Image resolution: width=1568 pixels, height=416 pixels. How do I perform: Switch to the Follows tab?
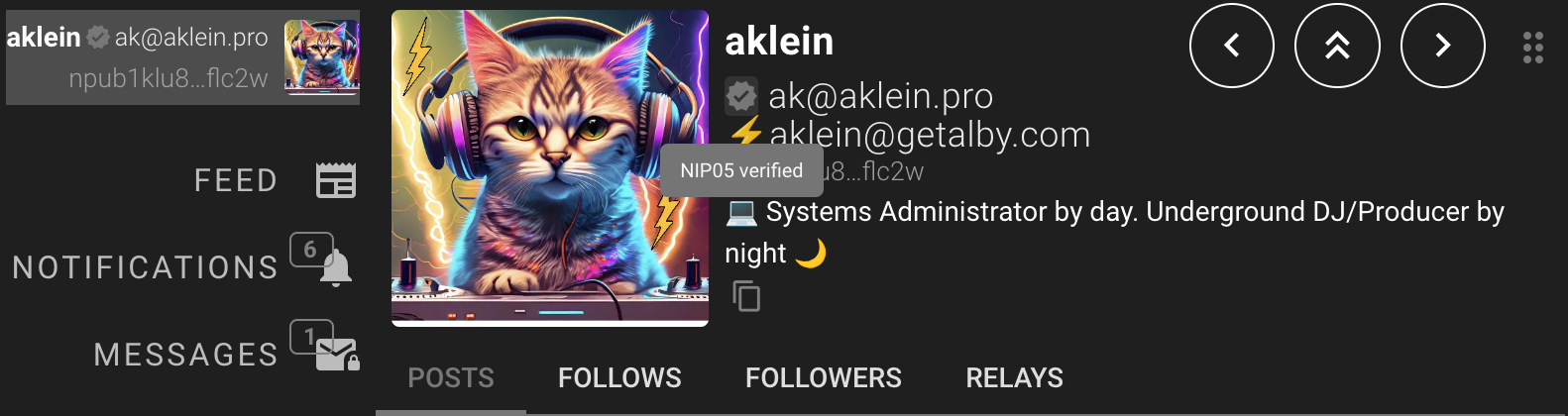click(619, 377)
